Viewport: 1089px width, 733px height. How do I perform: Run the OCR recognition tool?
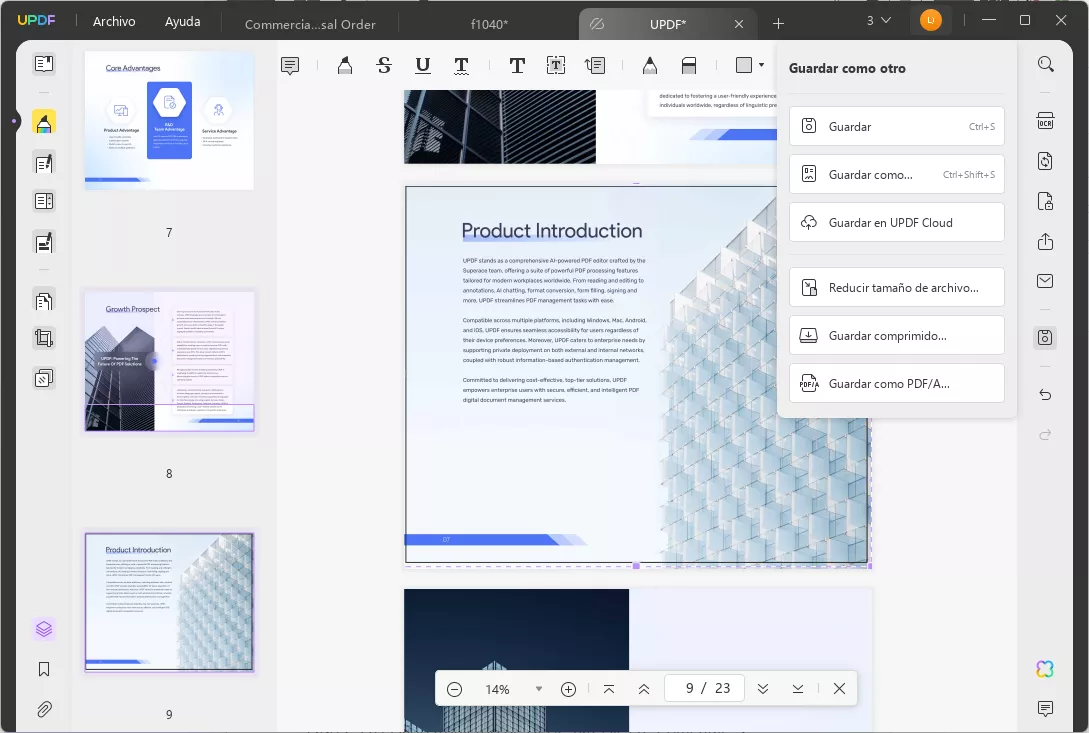click(1045, 121)
